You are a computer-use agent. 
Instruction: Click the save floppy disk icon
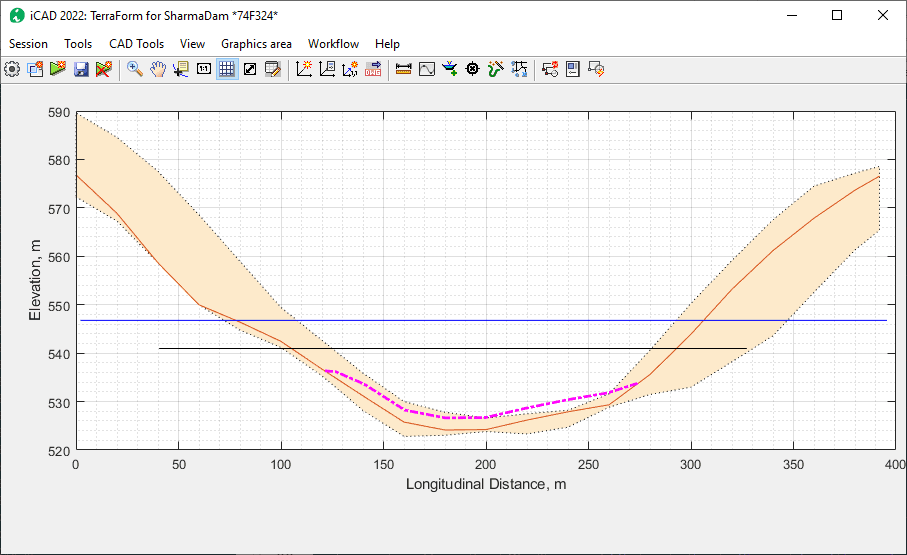point(81,69)
